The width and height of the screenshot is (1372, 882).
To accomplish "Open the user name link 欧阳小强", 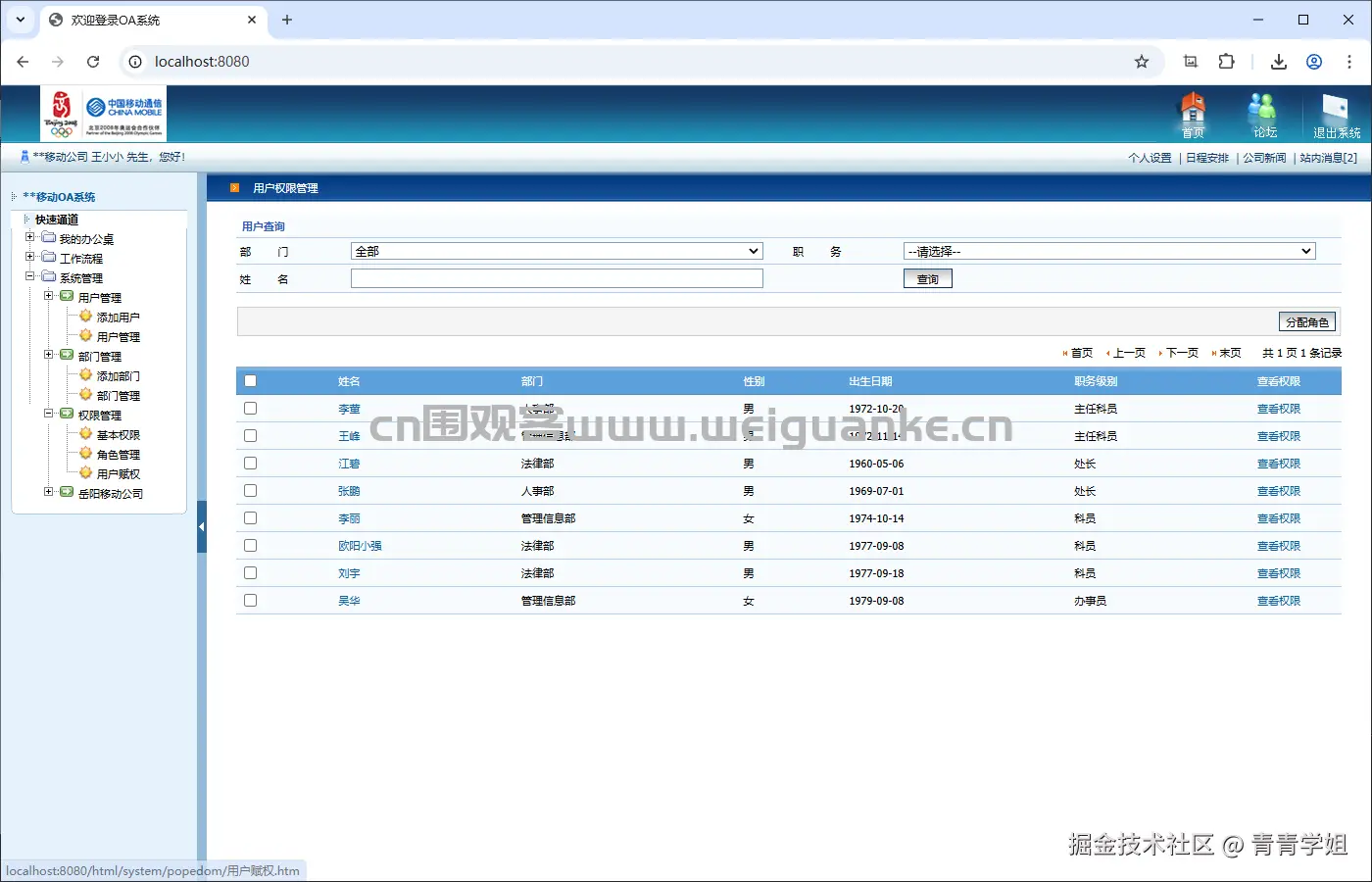I will point(360,546).
